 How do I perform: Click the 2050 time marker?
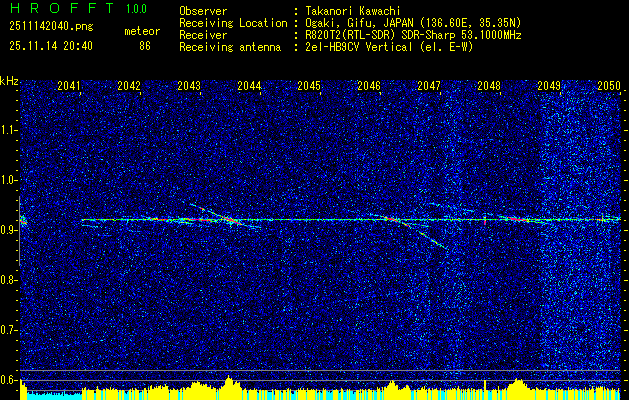coord(609,86)
